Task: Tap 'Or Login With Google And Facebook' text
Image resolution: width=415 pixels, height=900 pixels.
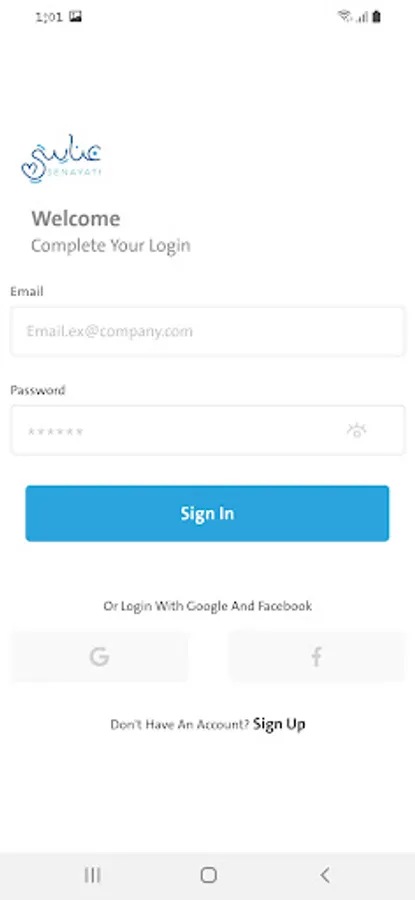Action: coord(208,606)
